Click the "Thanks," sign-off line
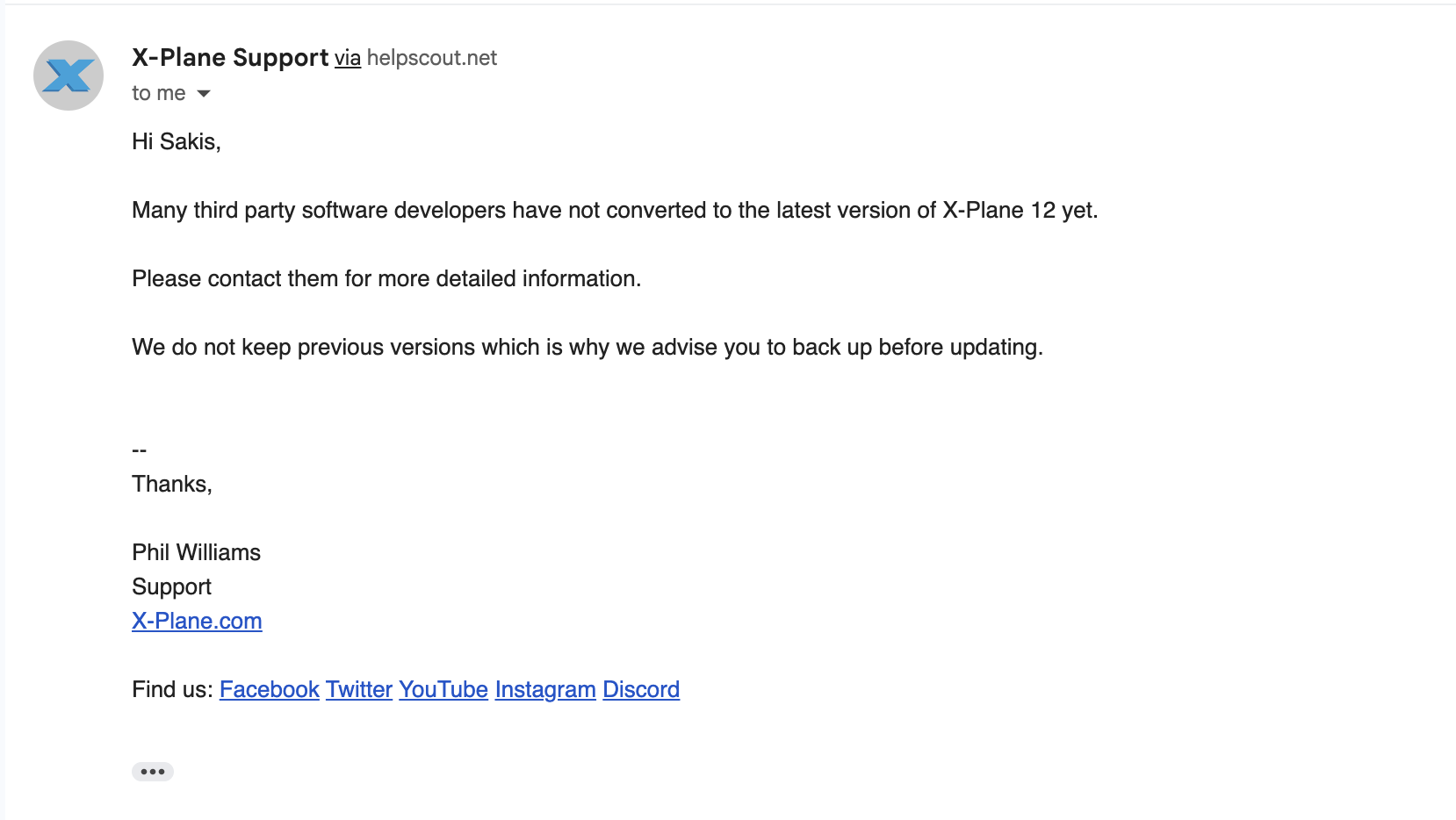 [x=171, y=484]
